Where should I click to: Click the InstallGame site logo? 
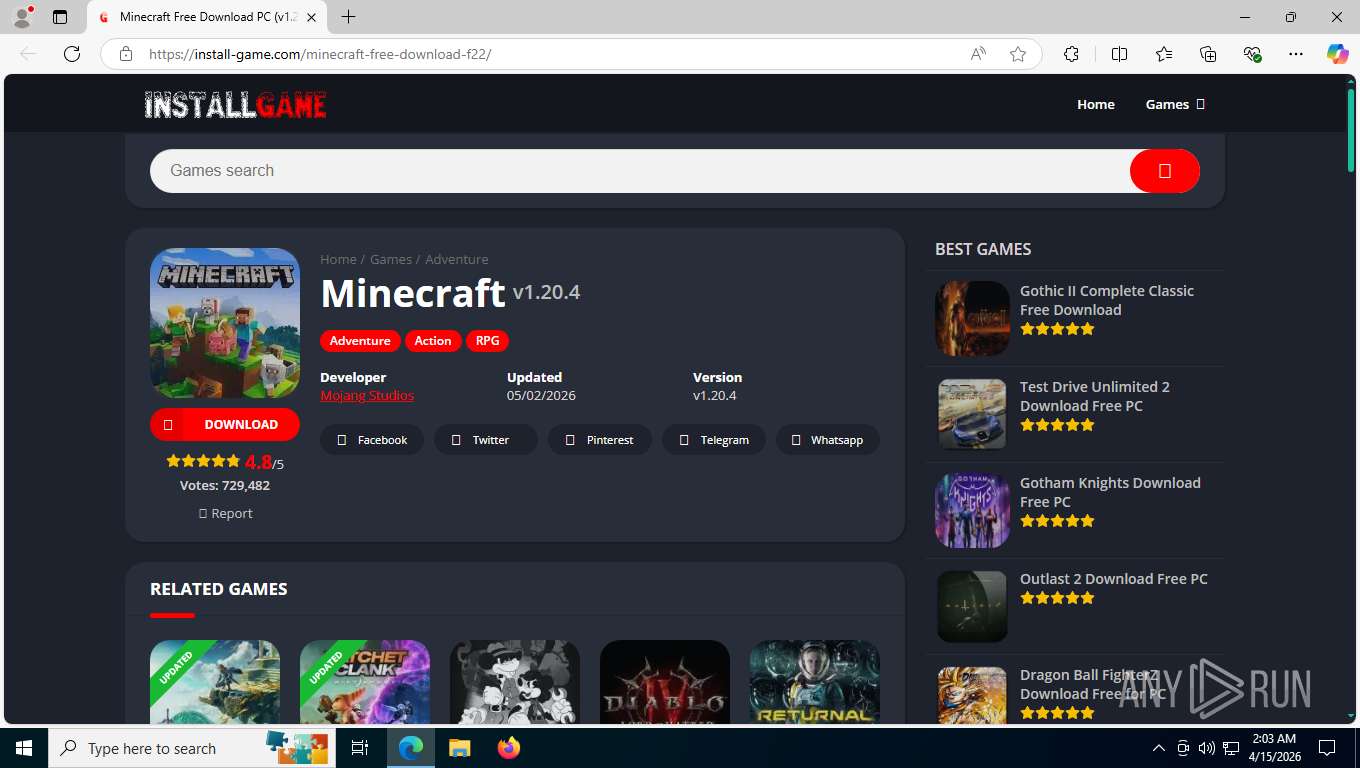pos(235,104)
